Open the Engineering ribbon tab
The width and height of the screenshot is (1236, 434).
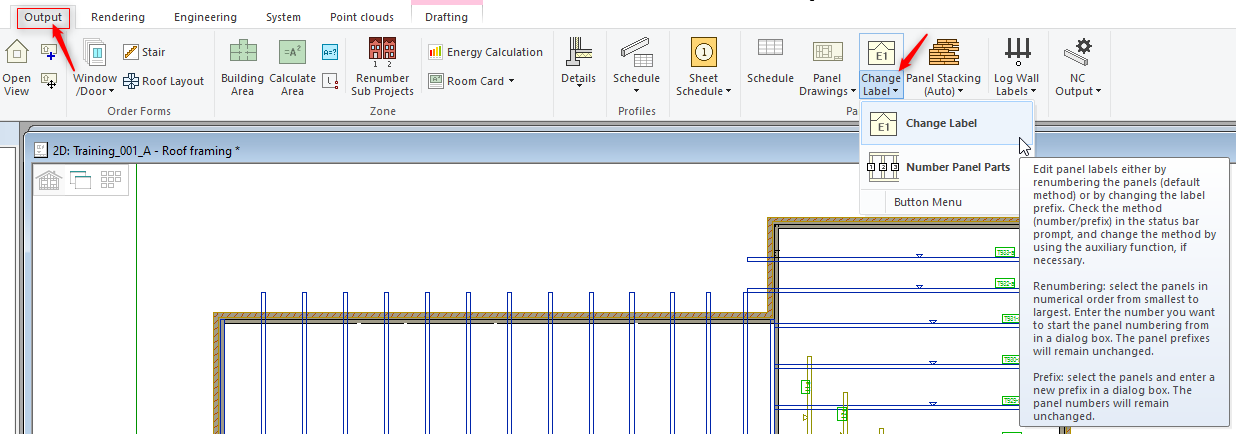[205, 17]
